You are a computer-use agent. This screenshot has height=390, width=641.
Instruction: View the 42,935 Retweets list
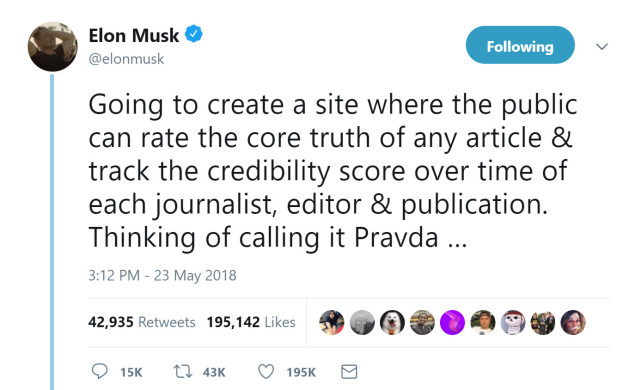click(x=142, y=322)
